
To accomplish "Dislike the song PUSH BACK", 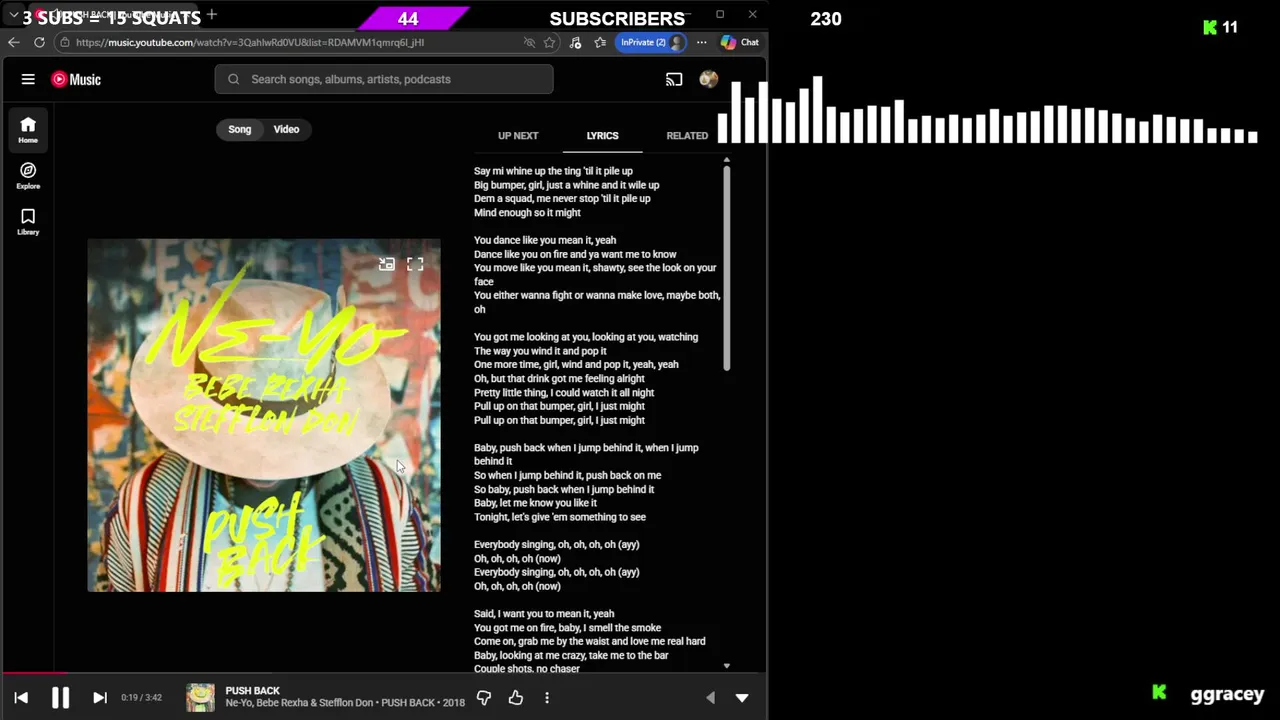I will tap(484, 698).
